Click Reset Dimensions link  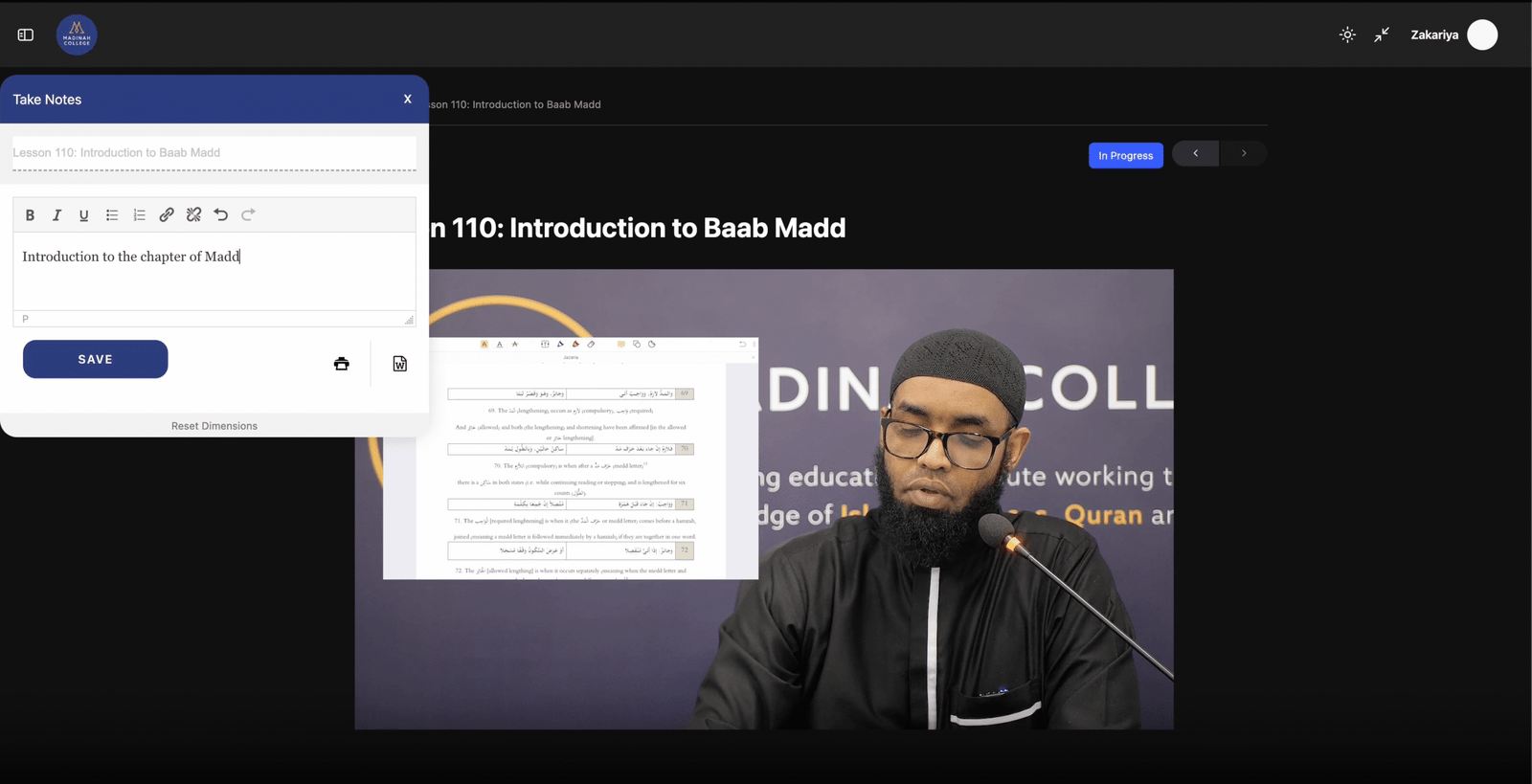tap(214, 426)
